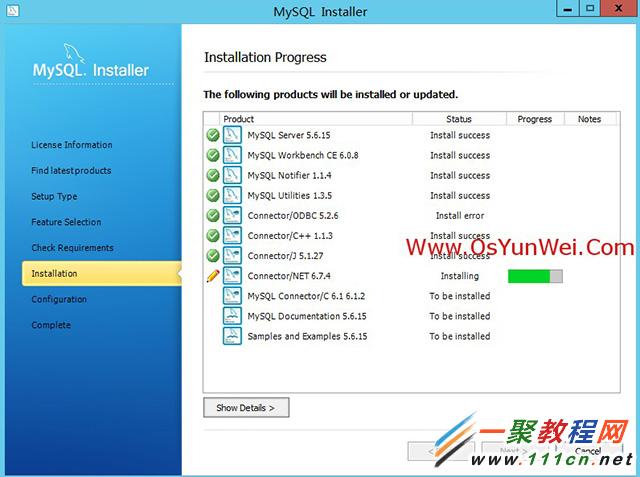Click To be installed status for MySQL Documentation
This screenshot has height=477, width=640.
tap(460, 316)
